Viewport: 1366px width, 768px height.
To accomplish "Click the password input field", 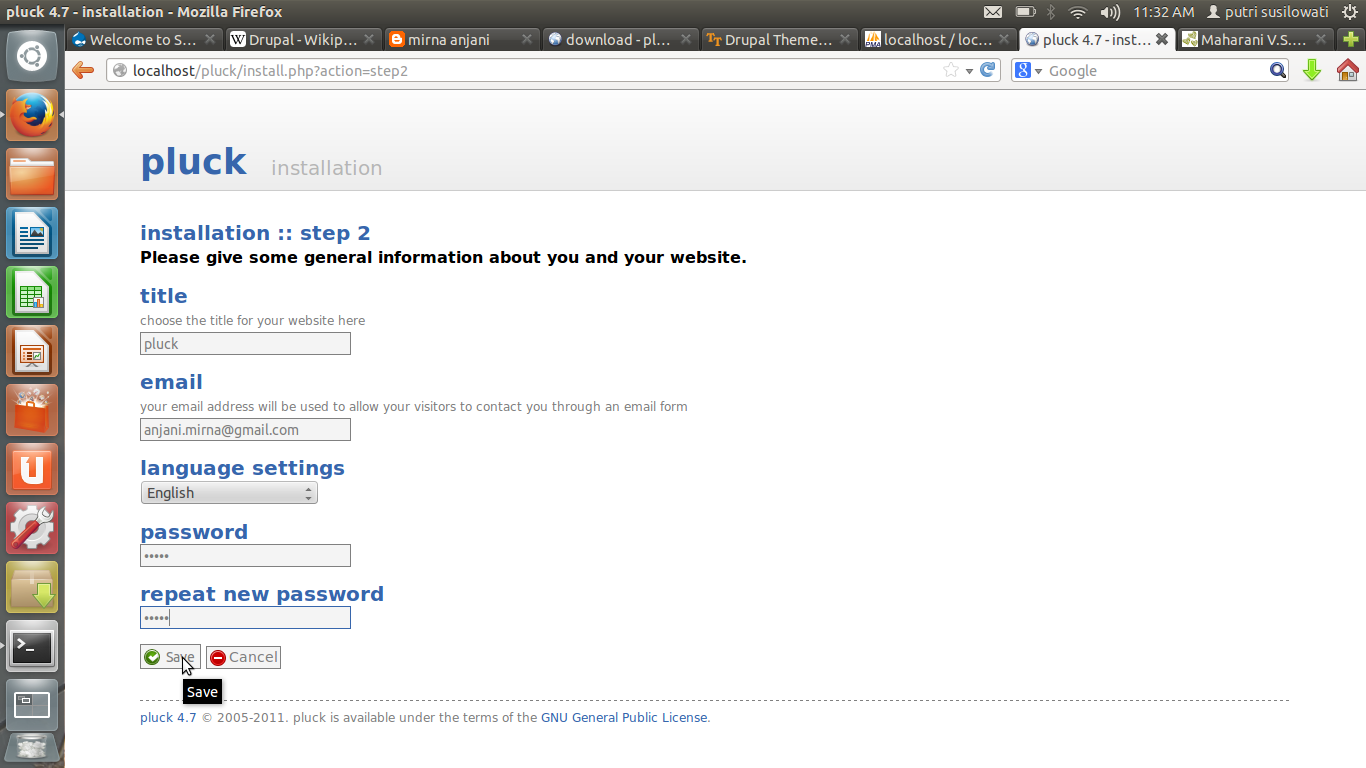I will coord(245,556).
